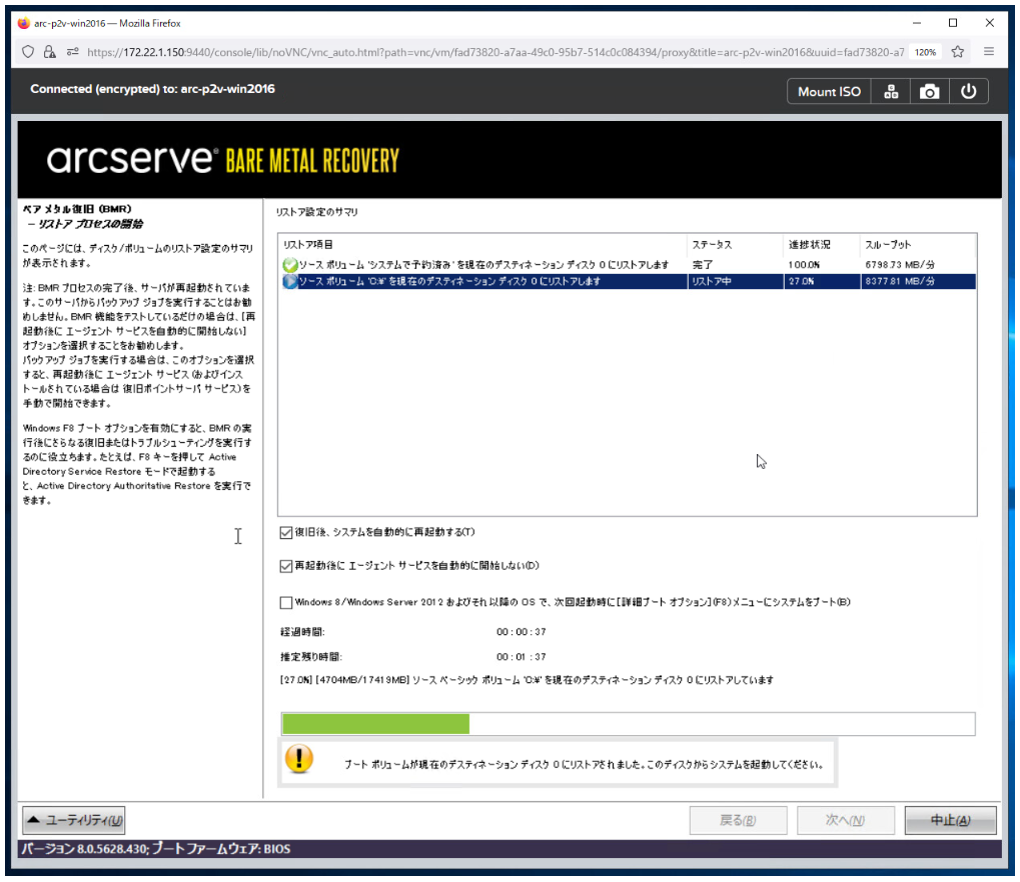Bookmark this page with the star icon
1020x882 pixels.
tap(958, 52)
